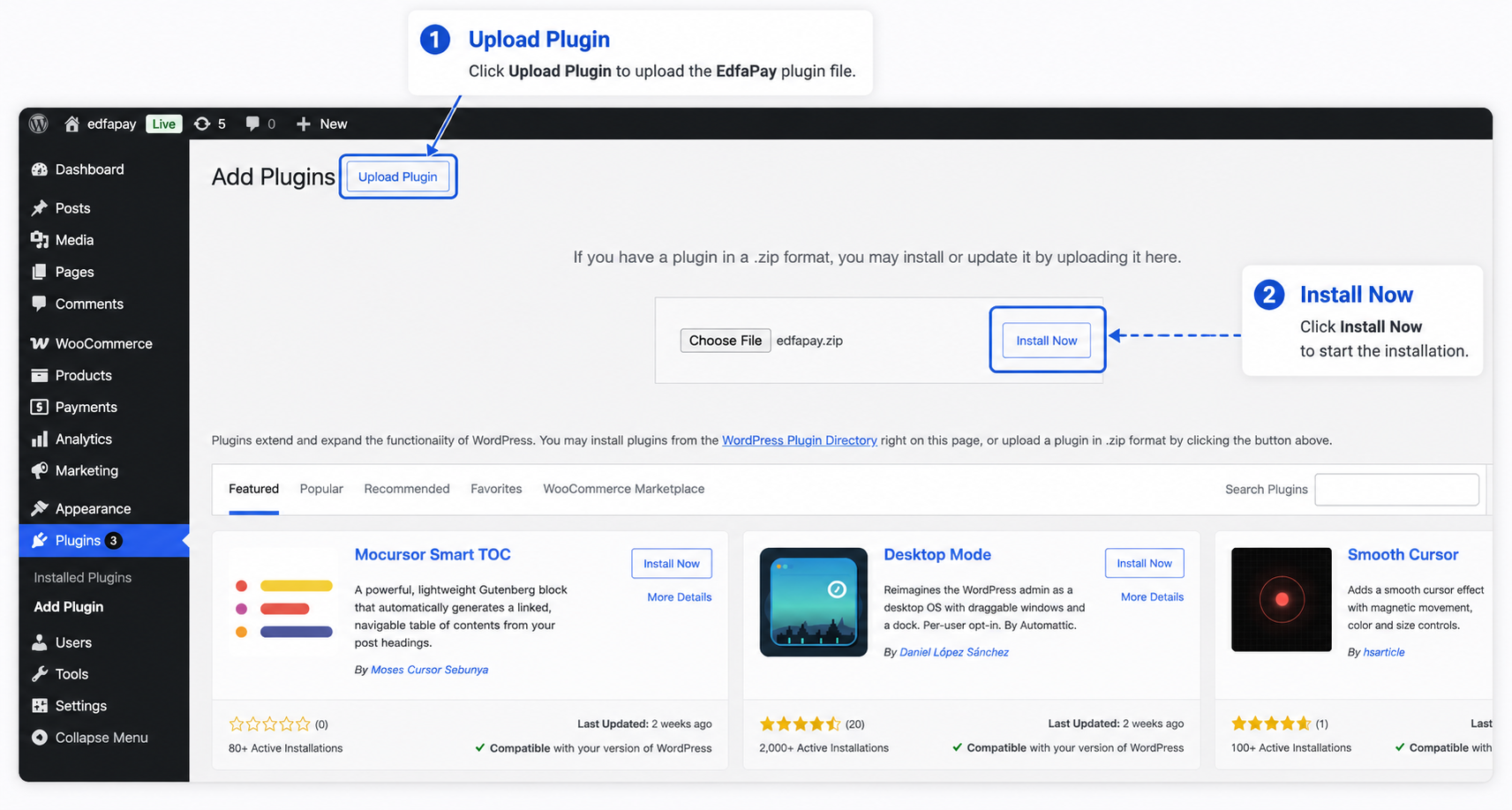Open the comments bubble icon in admin bar
Image resolution: width=1512 pixels, height=810 pixels.
252,124
